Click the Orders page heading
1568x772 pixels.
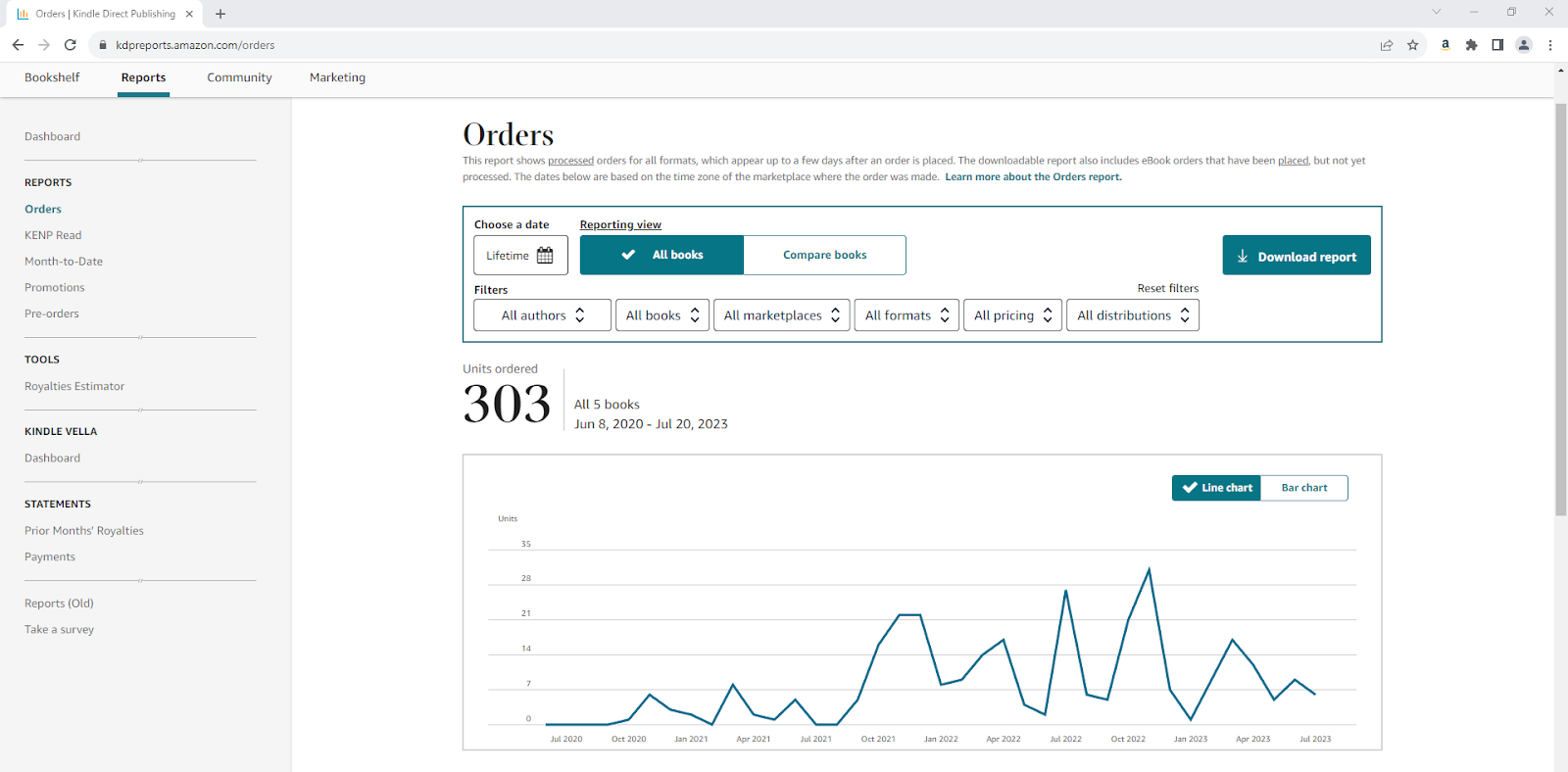508,134
